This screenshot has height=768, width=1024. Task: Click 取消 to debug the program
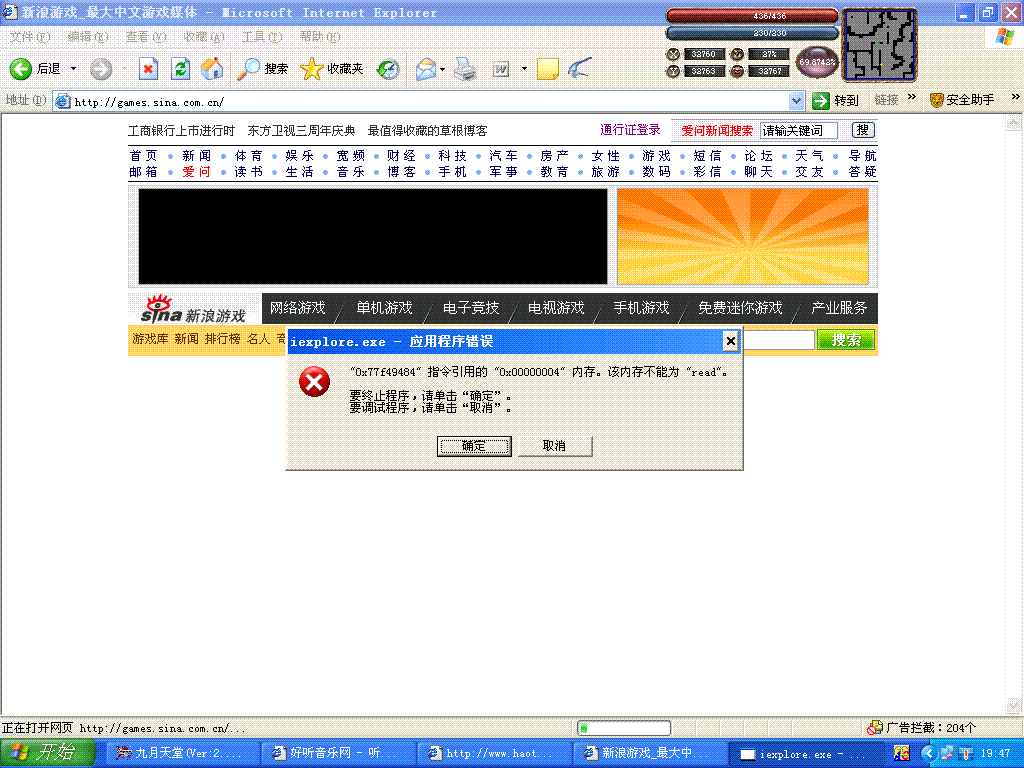tap(554, 446)
